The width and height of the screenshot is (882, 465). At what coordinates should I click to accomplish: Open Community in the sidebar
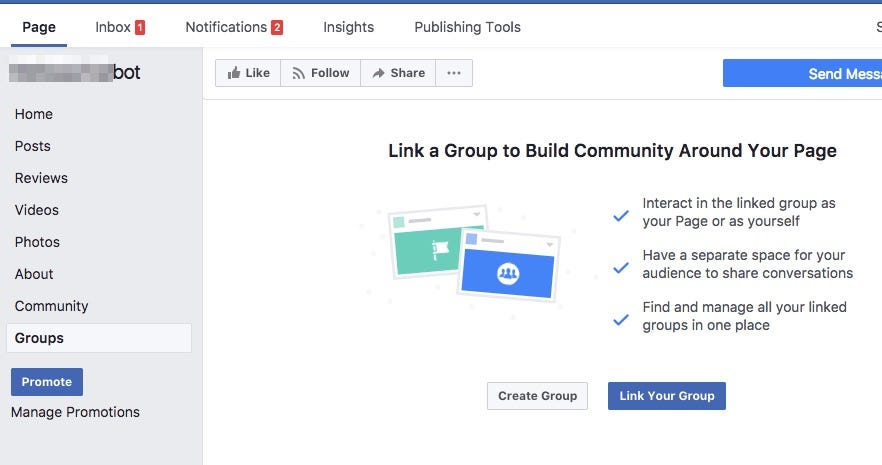point(51,306)
